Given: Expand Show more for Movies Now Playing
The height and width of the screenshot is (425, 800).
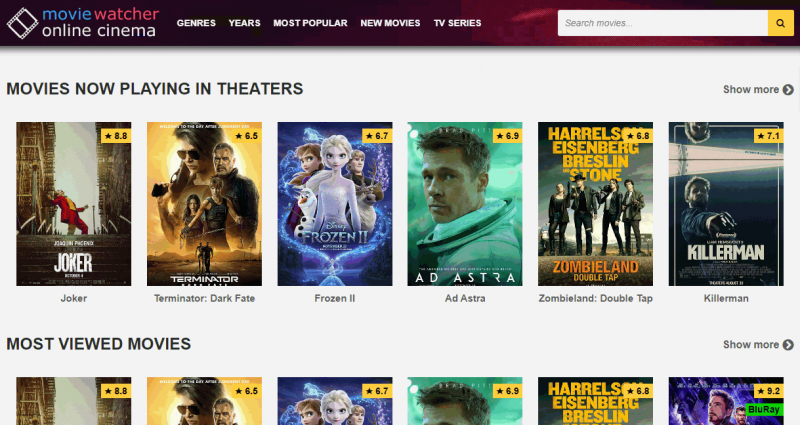Looking at the screenshot, I should pos(758,90).
